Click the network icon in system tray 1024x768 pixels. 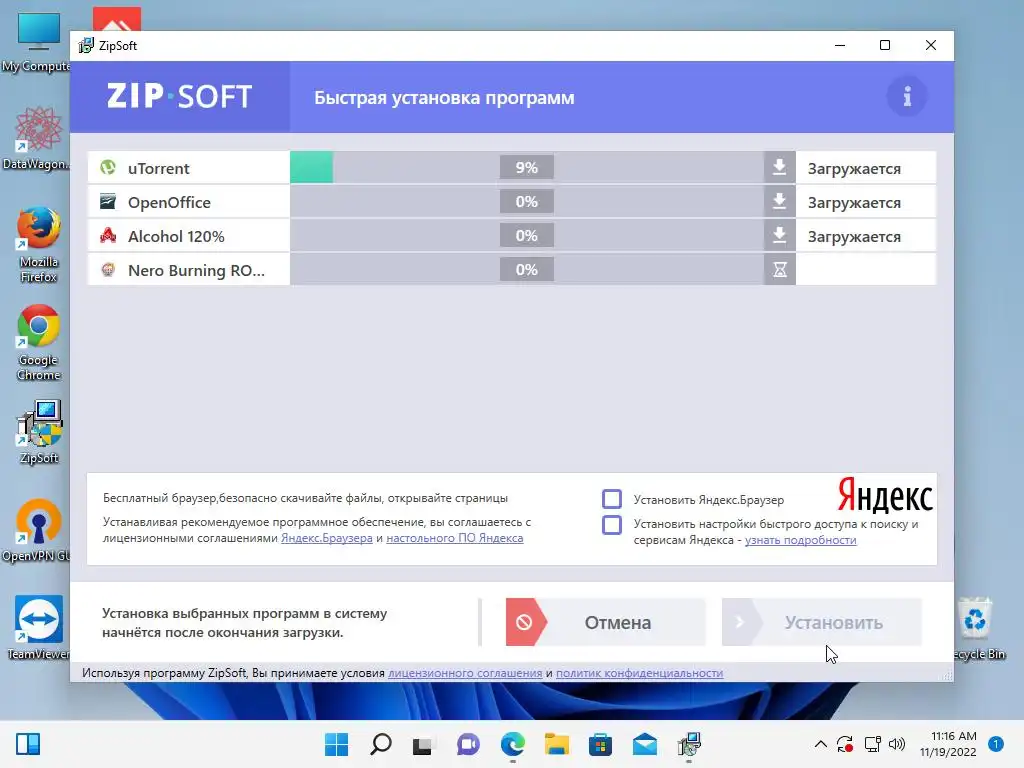[x=872, y=744]
